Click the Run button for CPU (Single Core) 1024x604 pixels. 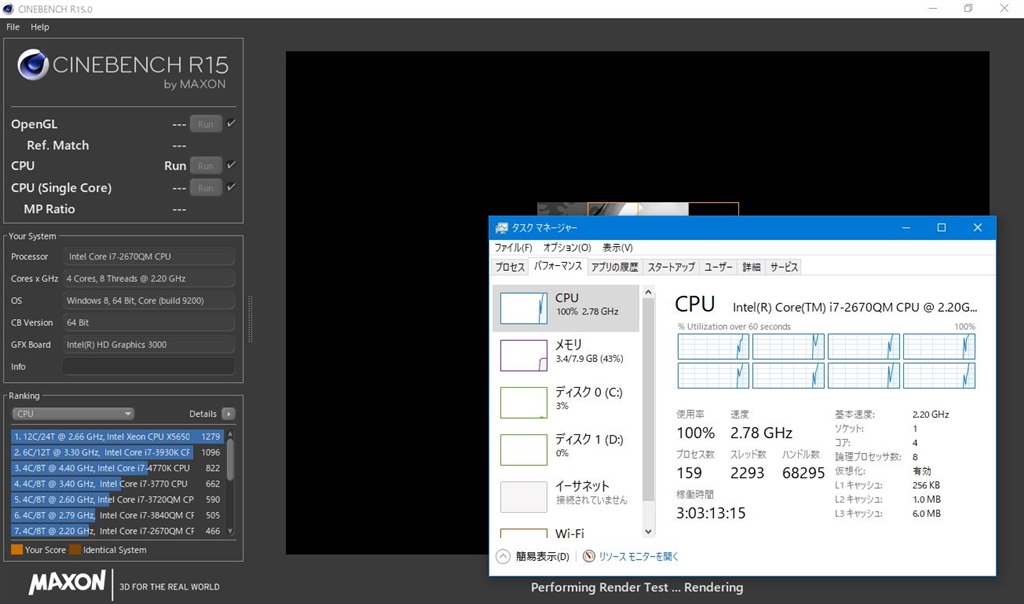click(206, 188)
